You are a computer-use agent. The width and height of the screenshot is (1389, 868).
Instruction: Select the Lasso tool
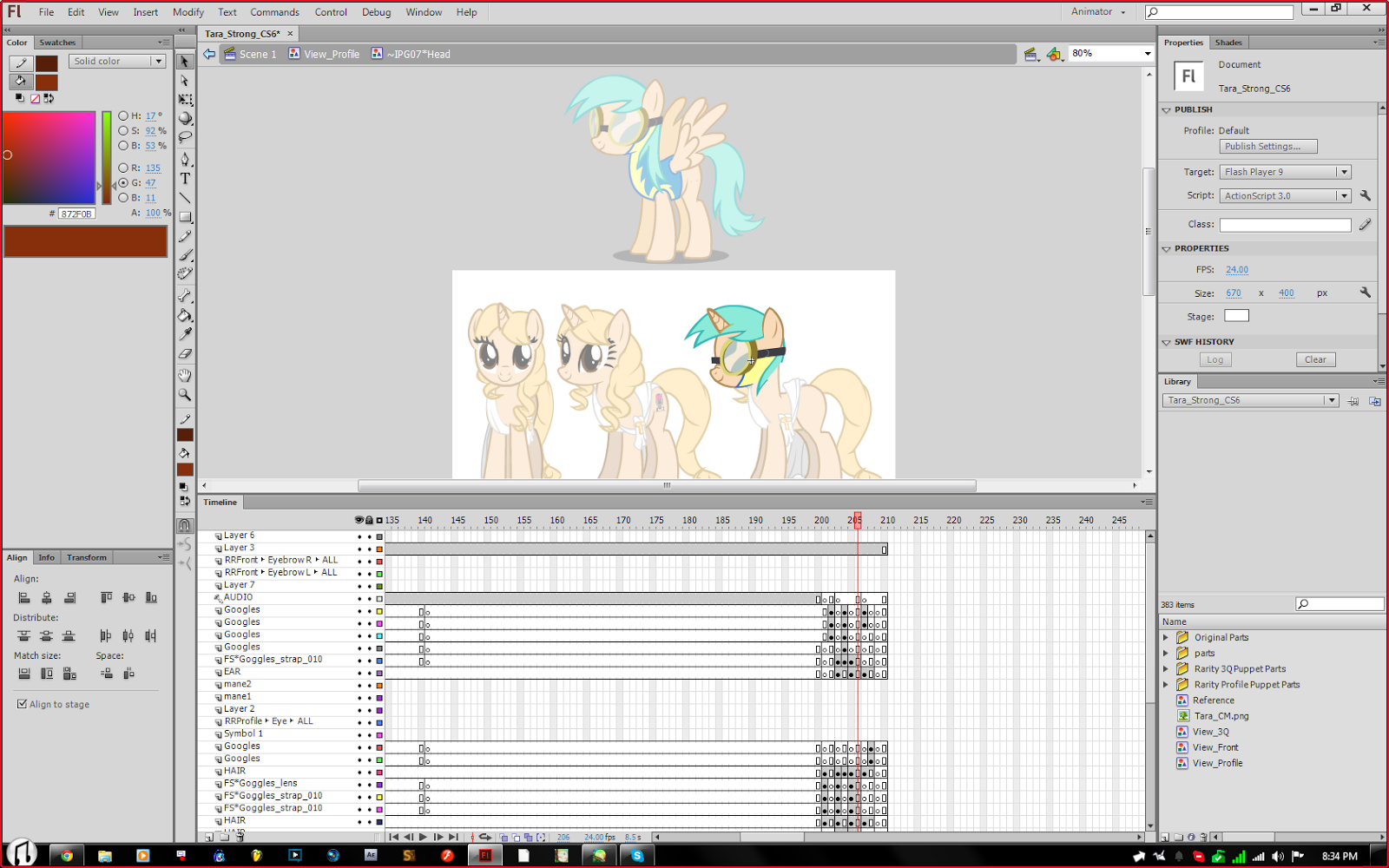[x=185, y=137]
